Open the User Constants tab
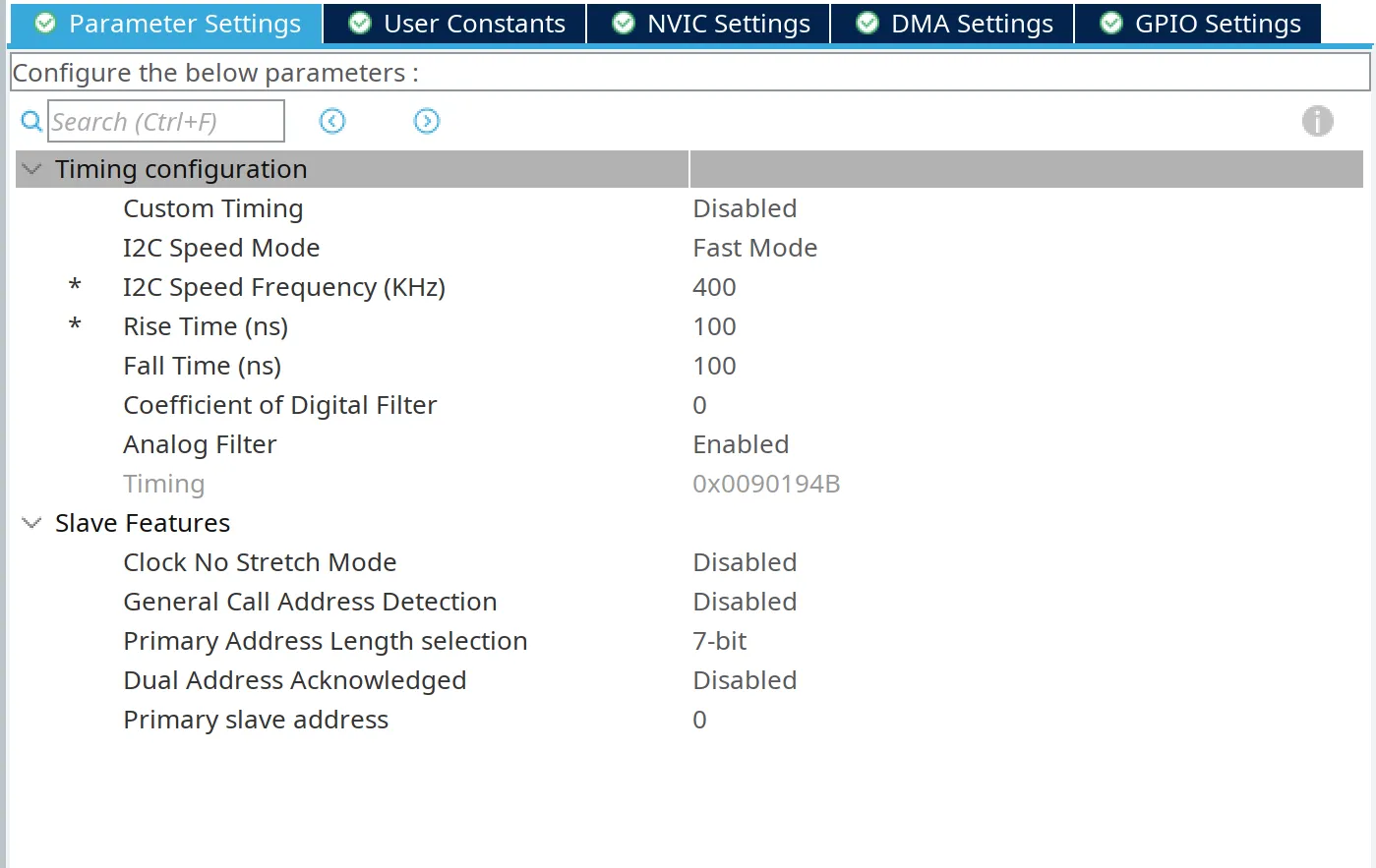 click(x=454, y=24)
